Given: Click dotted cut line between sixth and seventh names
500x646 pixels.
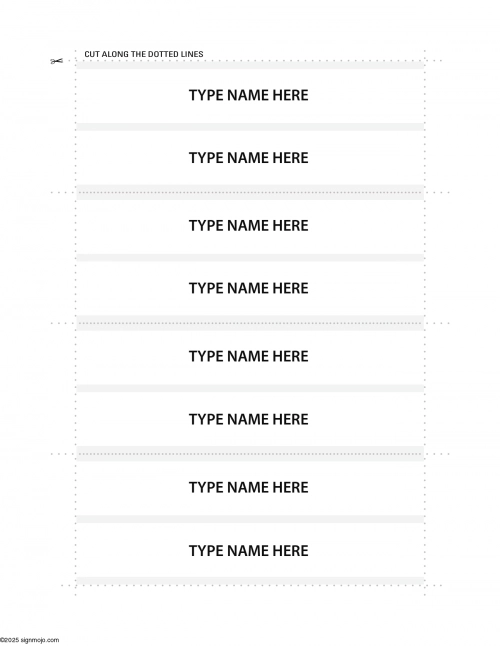Looking at the screenshot, I should point(250,454).
